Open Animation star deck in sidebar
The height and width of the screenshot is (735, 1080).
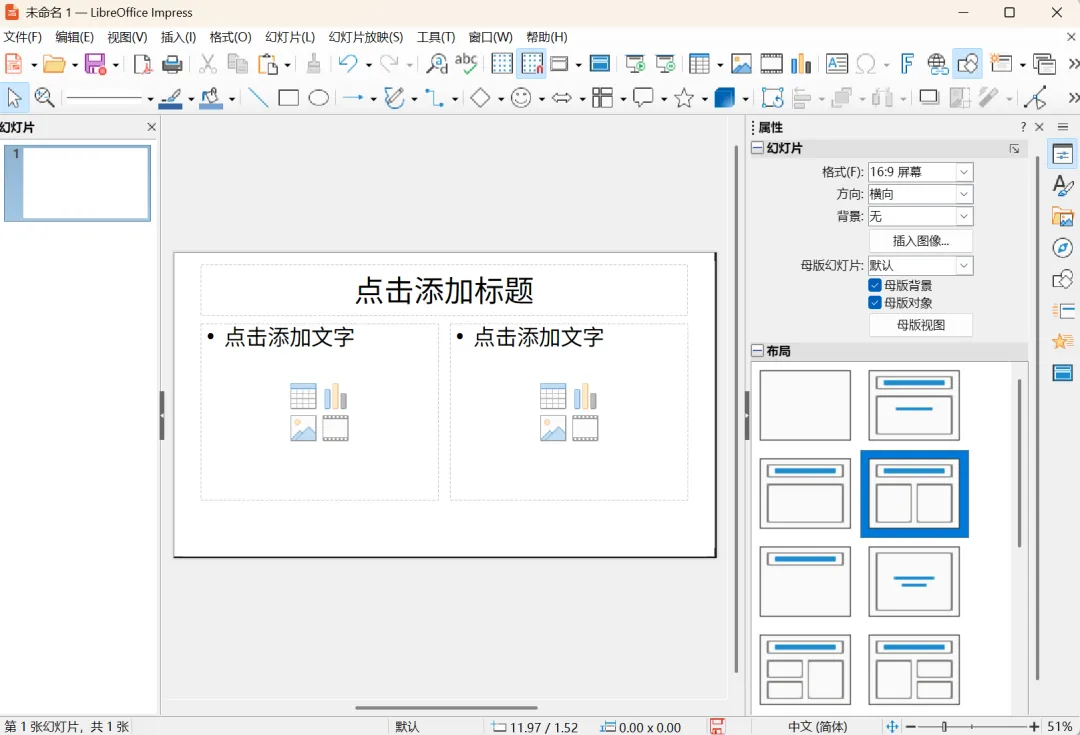pos(1063,342)
